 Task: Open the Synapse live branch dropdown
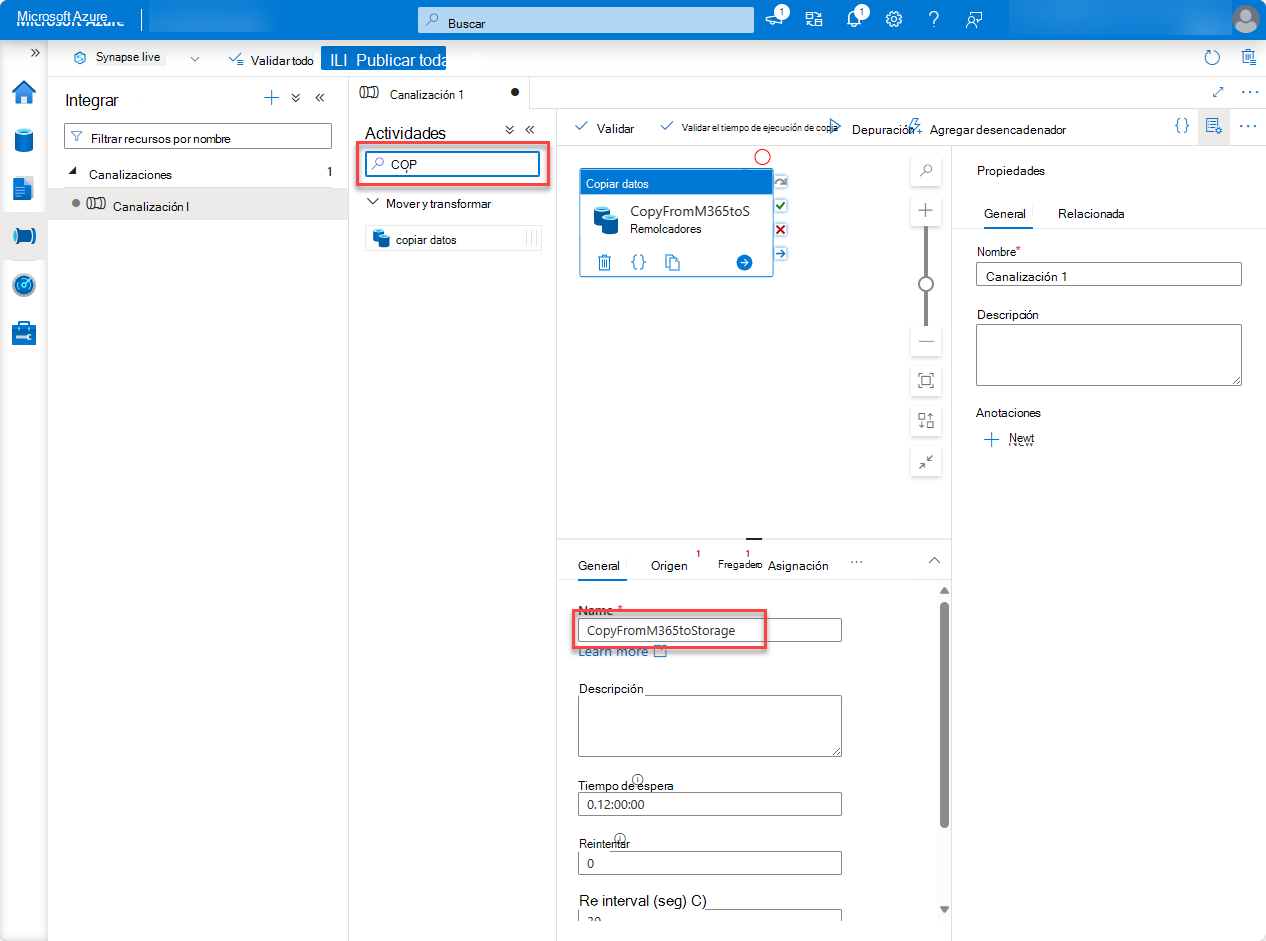(194, 57)
